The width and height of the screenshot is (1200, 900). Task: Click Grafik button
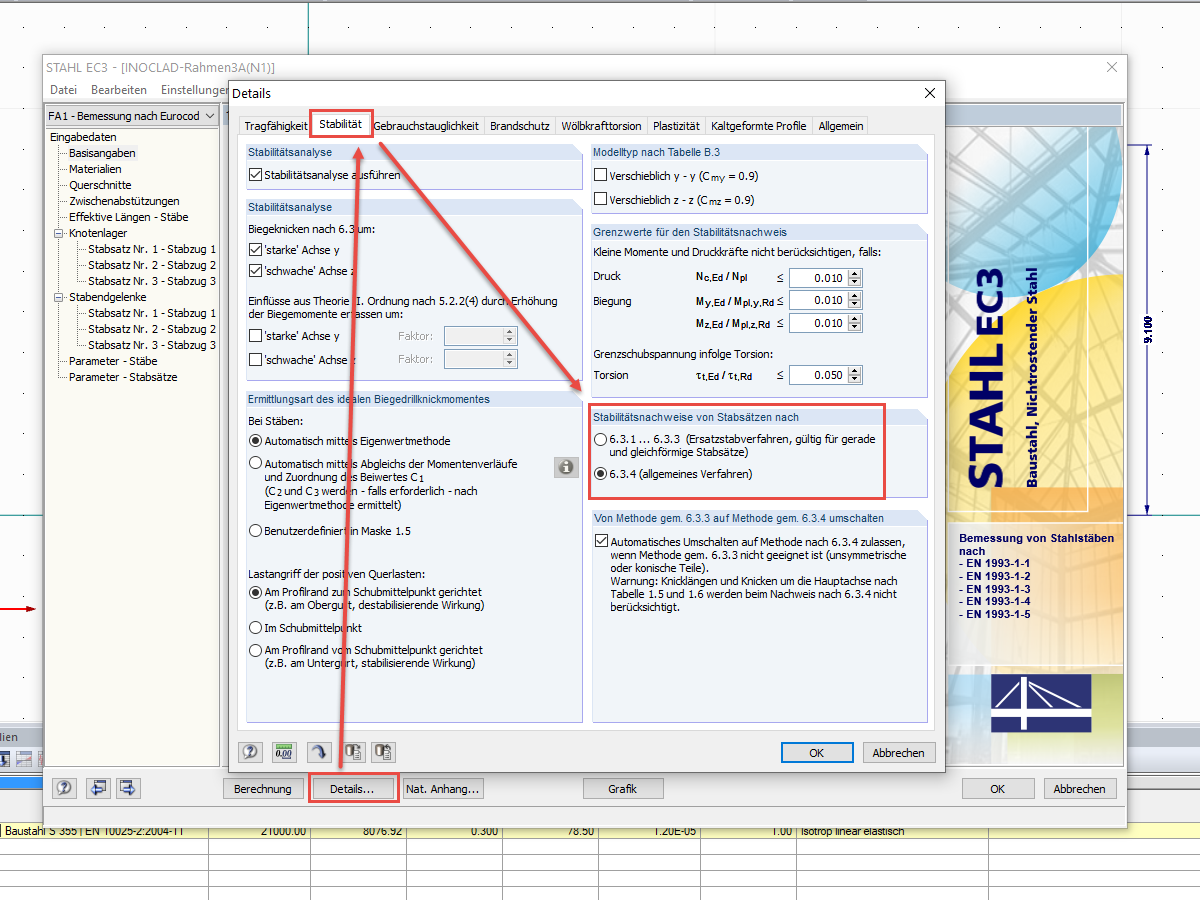click(622, 788)
